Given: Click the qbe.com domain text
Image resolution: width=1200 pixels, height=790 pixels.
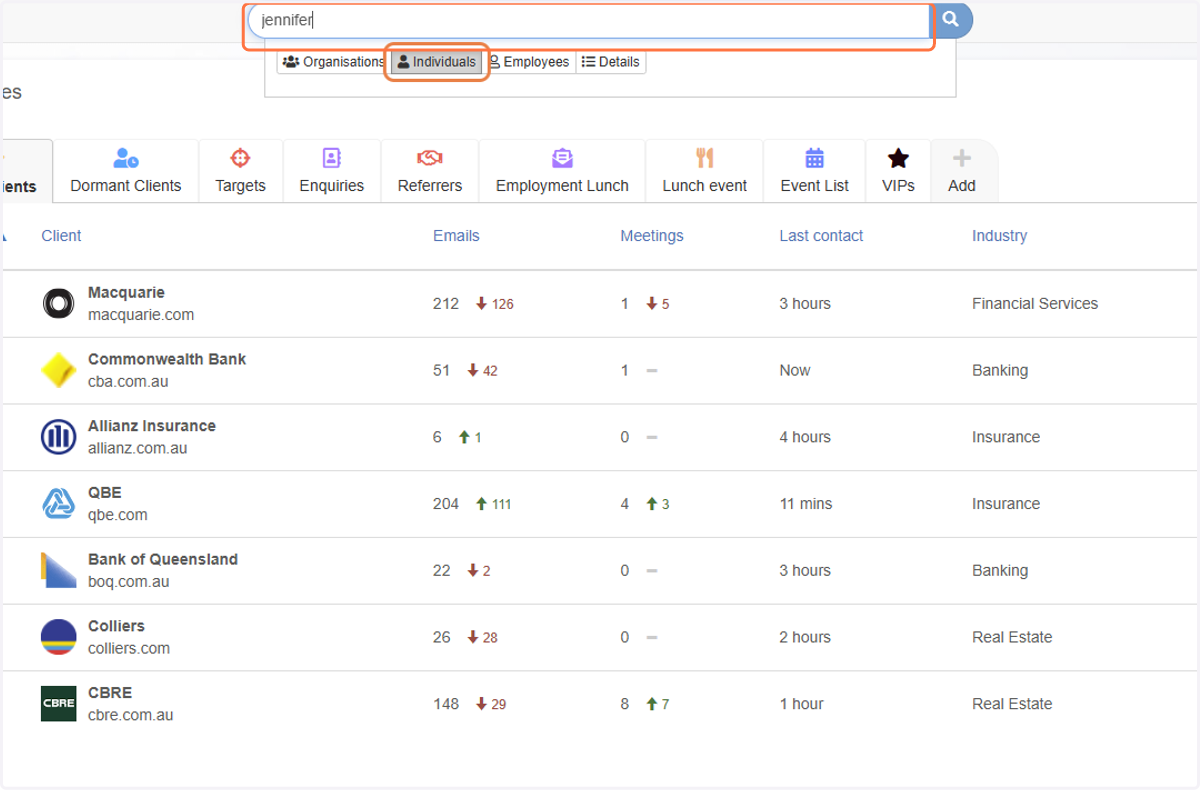Looking at the screenshot, I should [118, 515].
